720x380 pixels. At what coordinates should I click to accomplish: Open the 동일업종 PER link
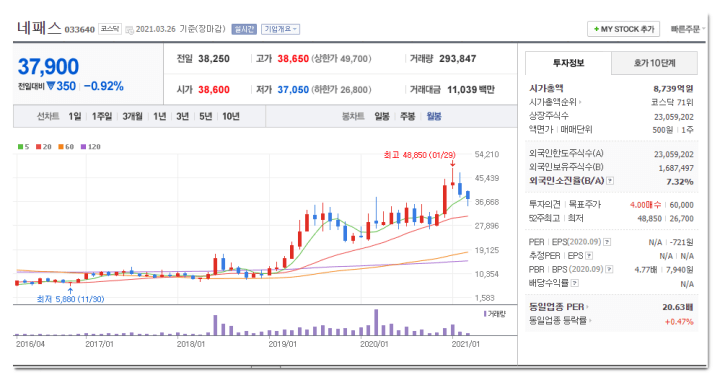click(x=558, y=307)
